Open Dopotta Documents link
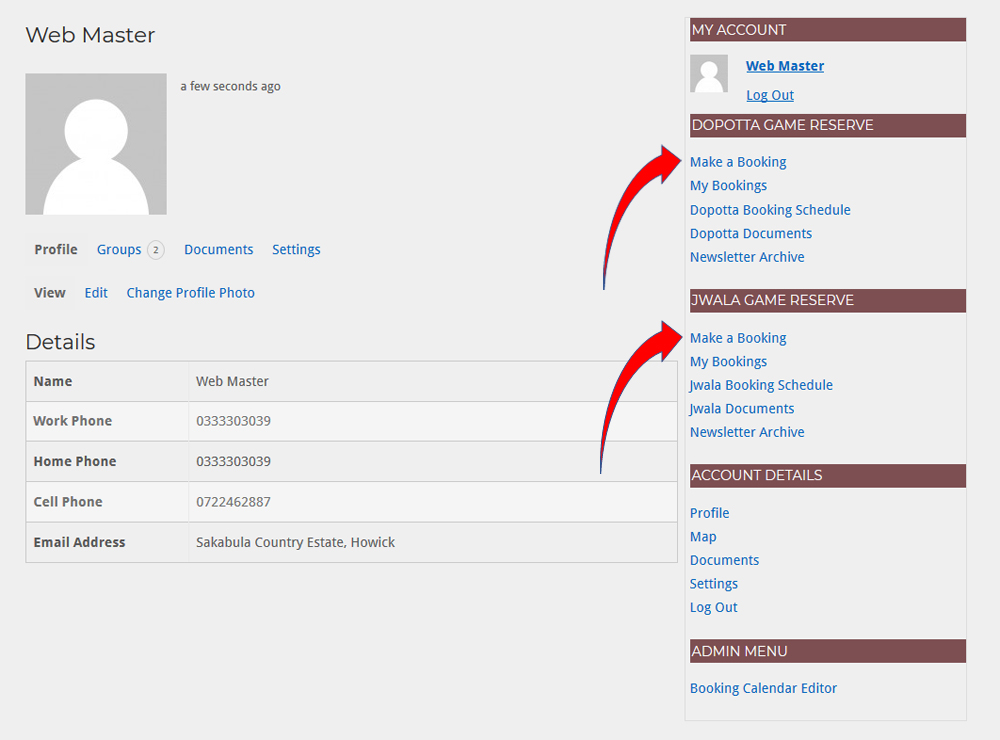Image resolution: width=1000 pixels, height=740 pixels. 751,234
